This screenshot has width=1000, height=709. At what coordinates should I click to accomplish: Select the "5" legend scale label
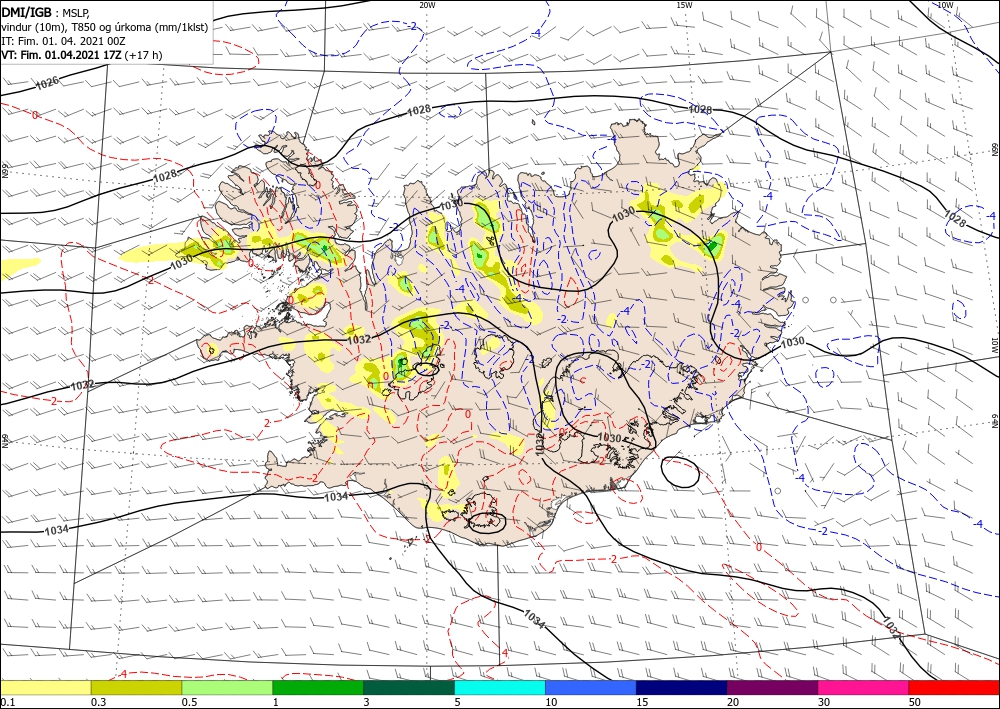coord(458,702)
